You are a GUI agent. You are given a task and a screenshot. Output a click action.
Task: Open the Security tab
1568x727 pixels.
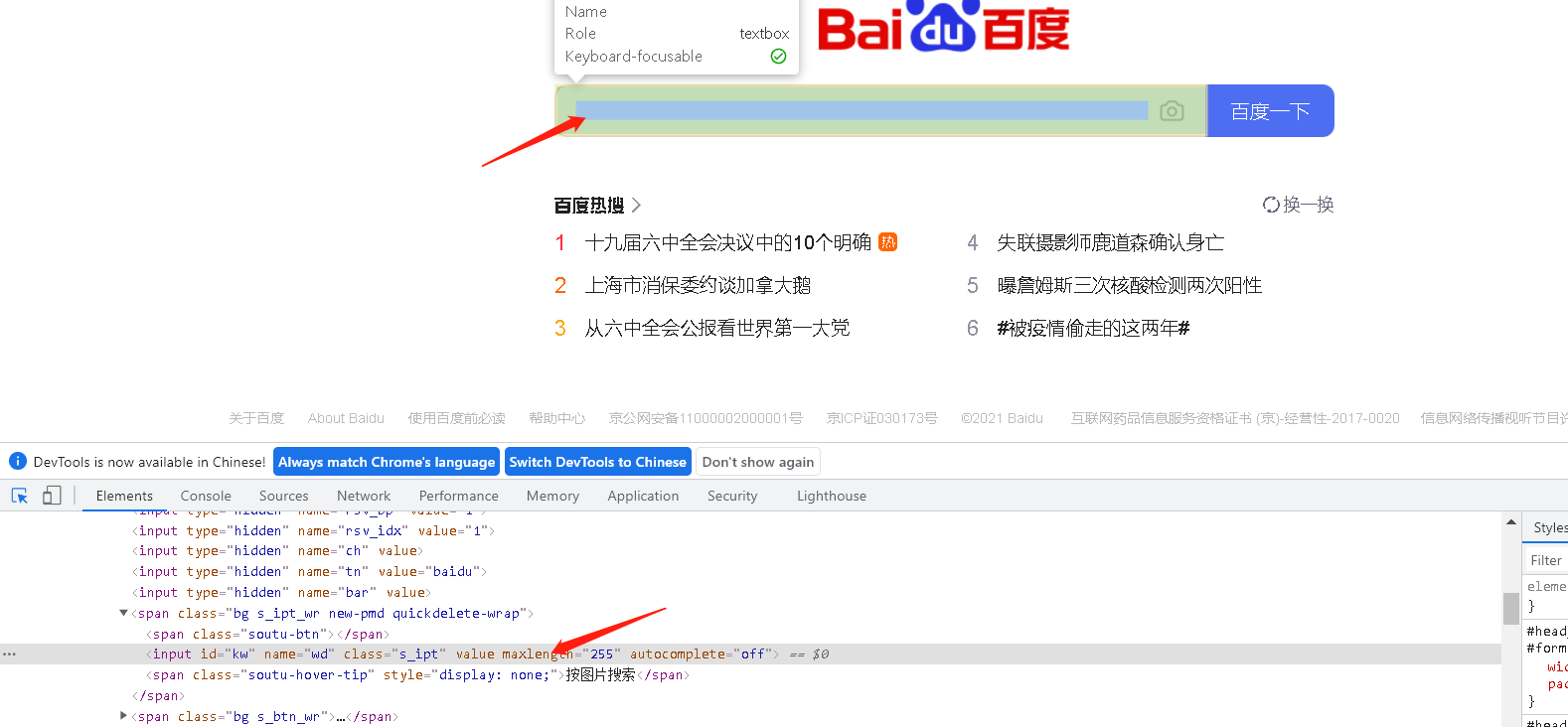tap(732, 496)
